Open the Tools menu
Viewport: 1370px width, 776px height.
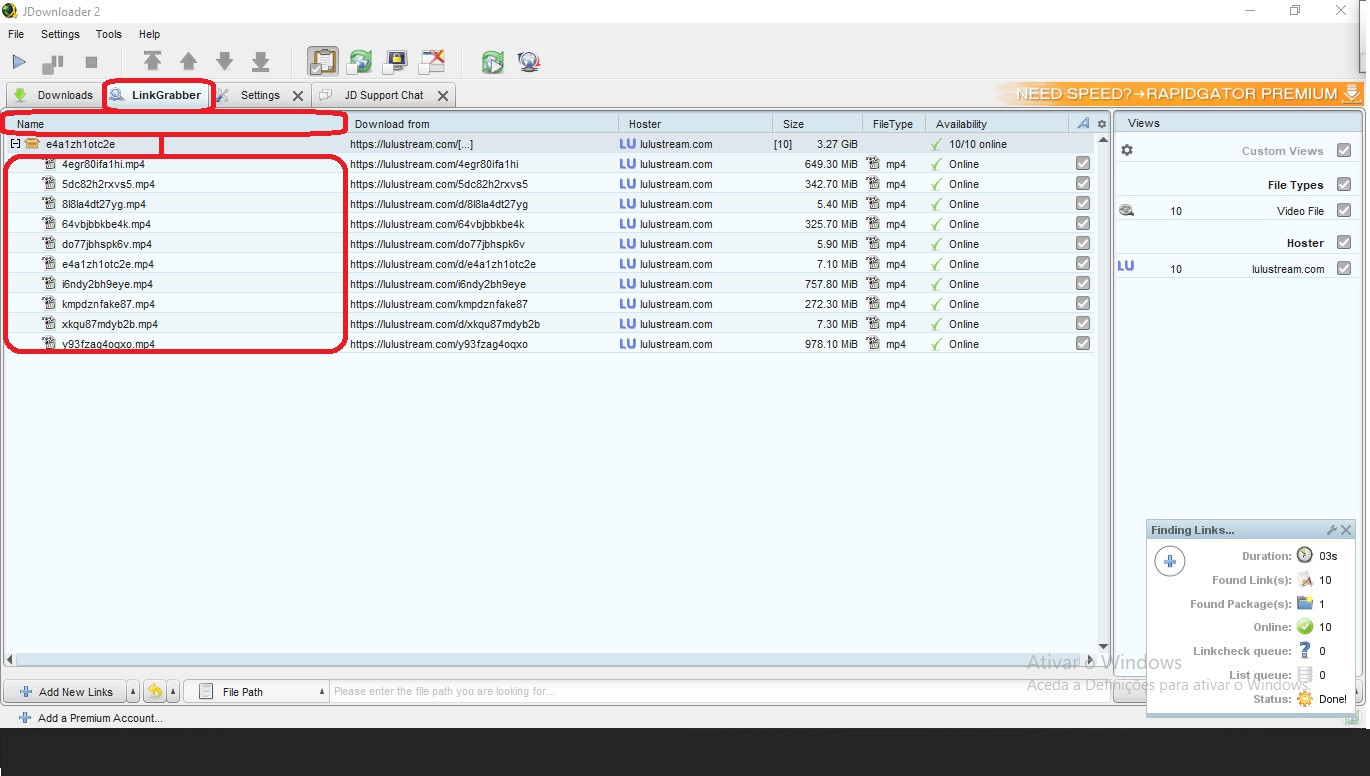(109, 34)
